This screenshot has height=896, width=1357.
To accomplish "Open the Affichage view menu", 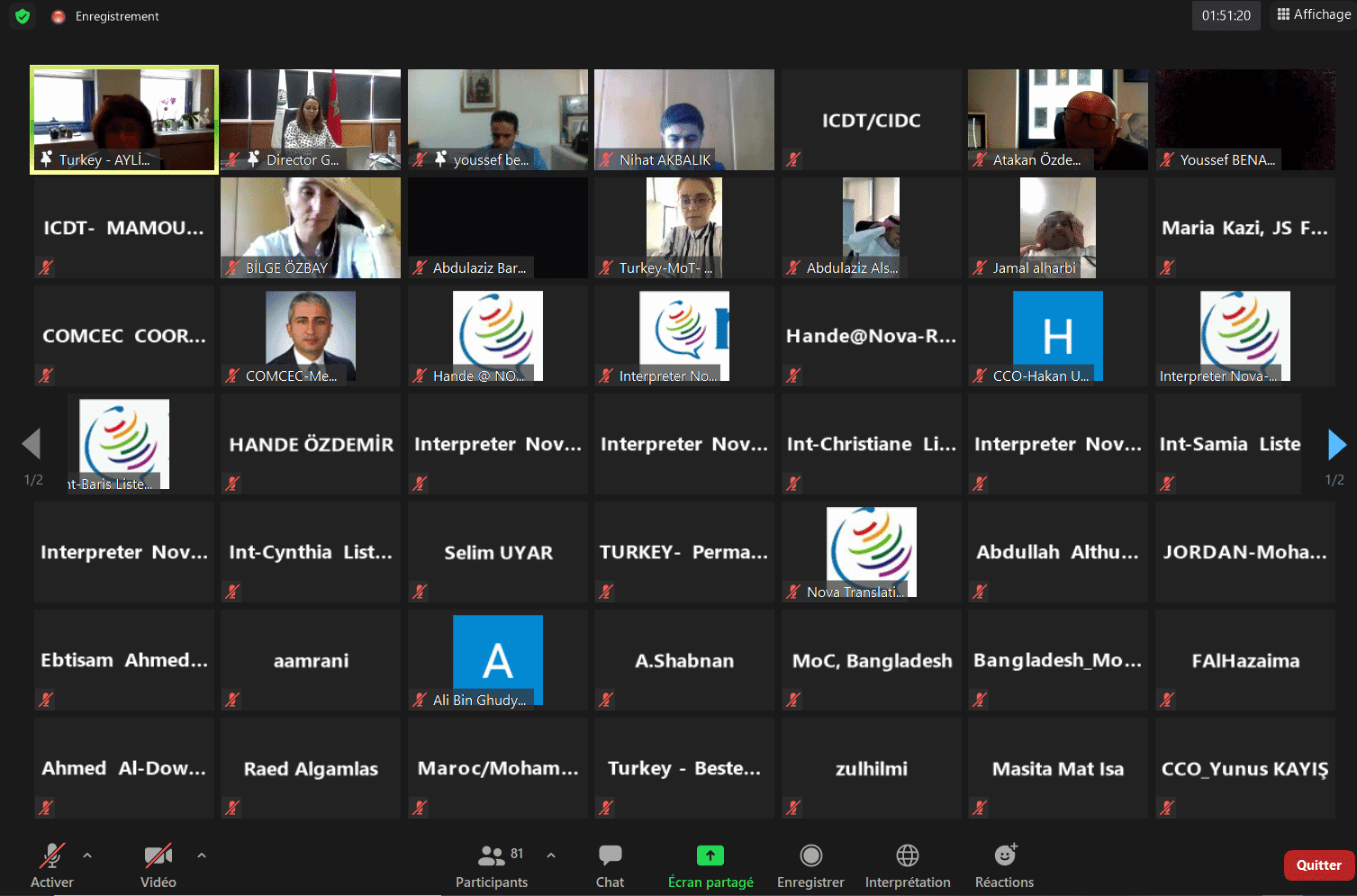I will pos(1314,14).
